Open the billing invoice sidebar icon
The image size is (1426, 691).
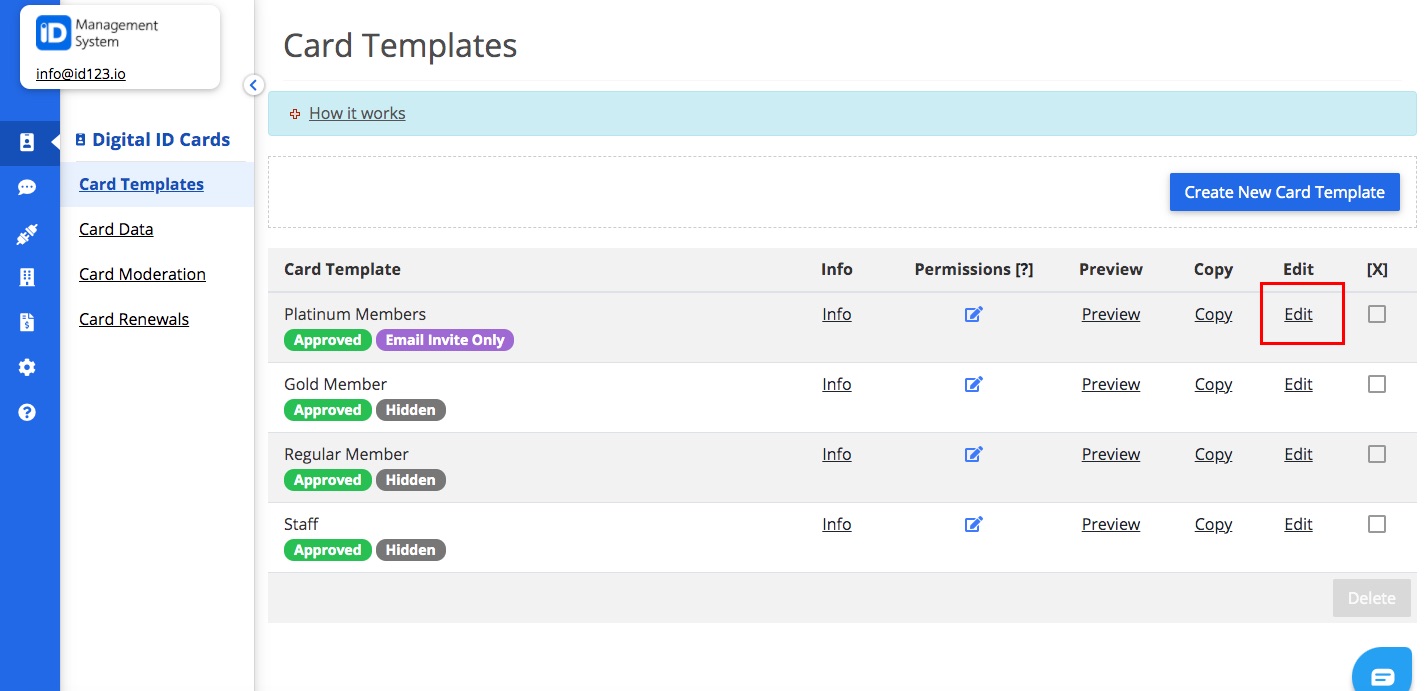click(x=27, y=322)
